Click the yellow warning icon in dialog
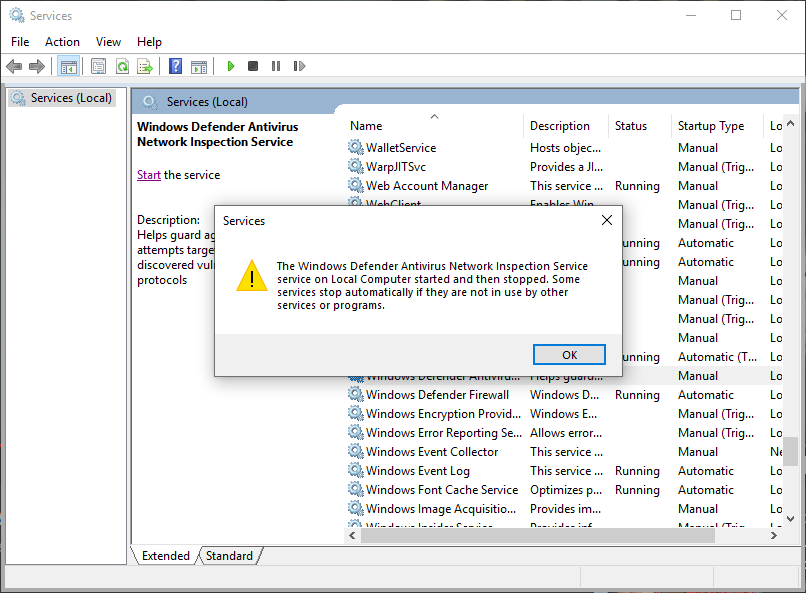This screenshot has width=806, height=593. pos(252,276)
